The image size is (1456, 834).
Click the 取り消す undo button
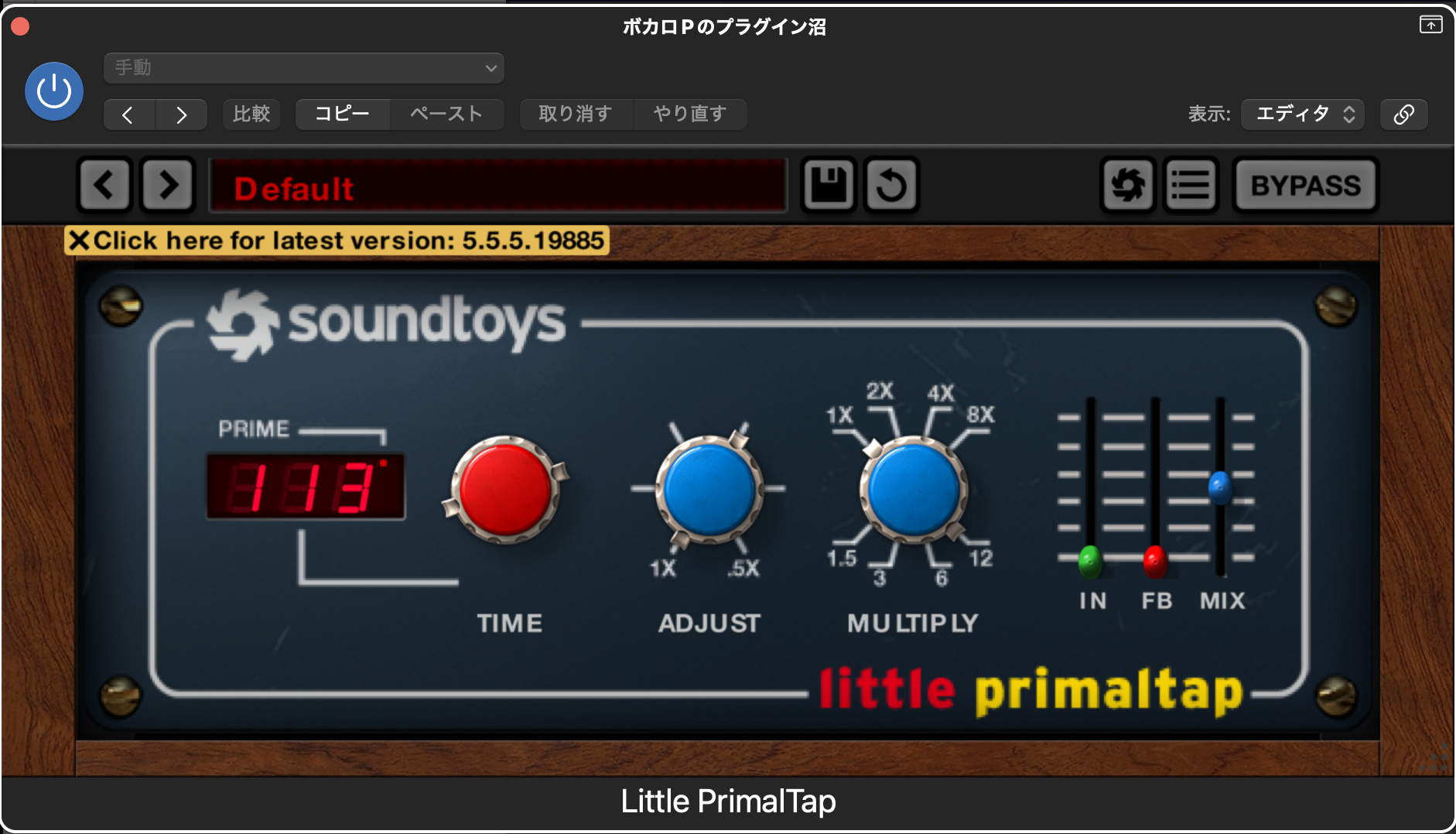click(x=576, y=115)
